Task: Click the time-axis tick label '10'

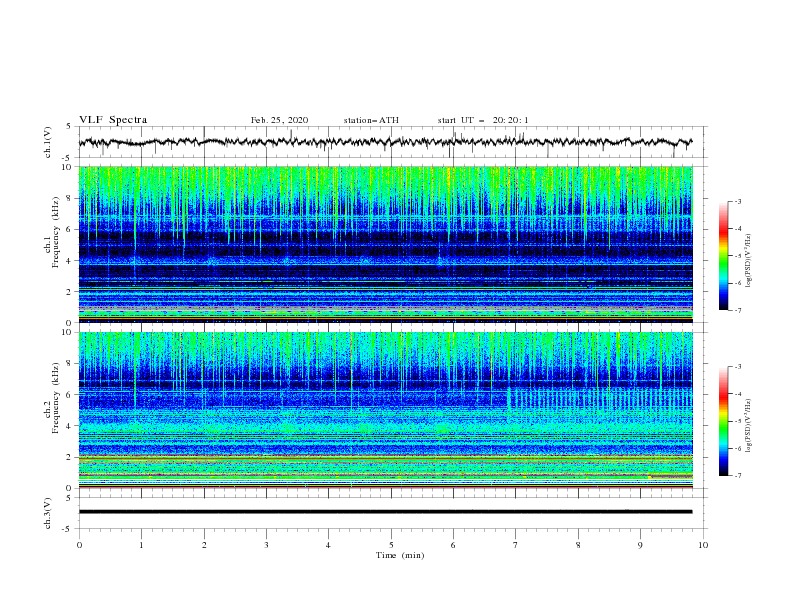Action: (x=703, y=545)
